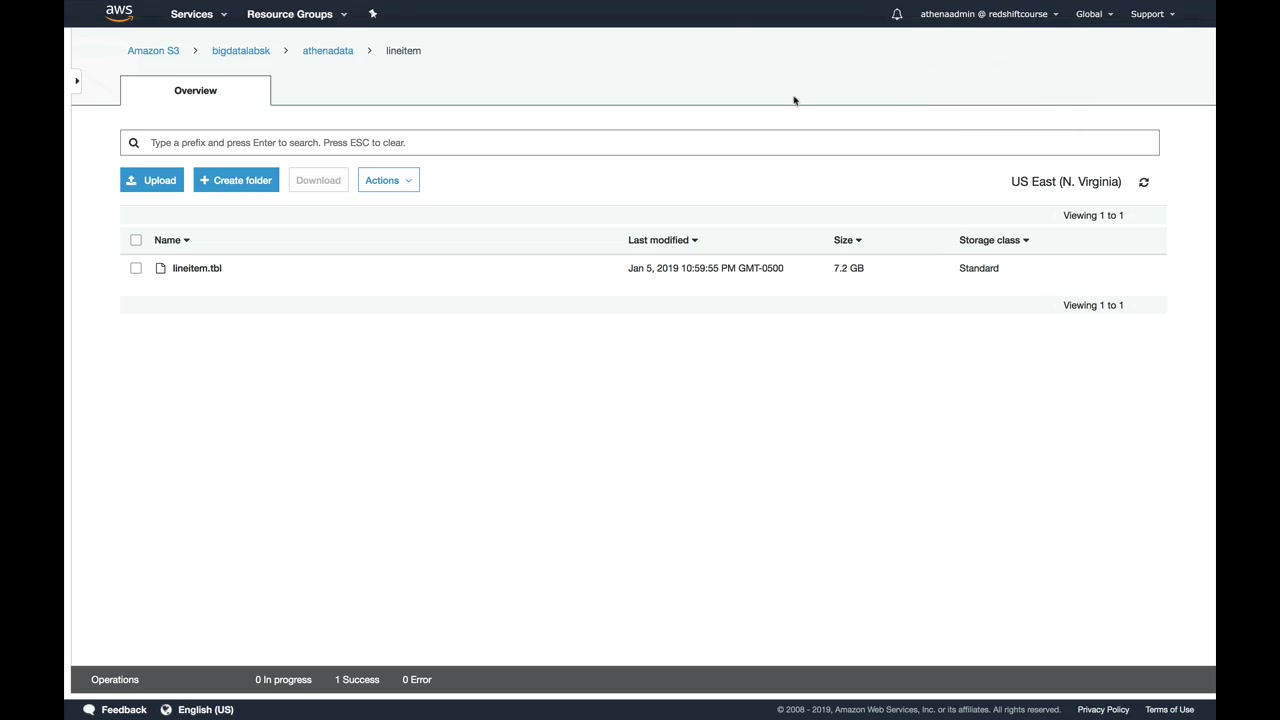Image resolution: width=1280 pixels, height=720 pixels.
Task: Open the Support dropdown menu
Action: [1153, 14]
